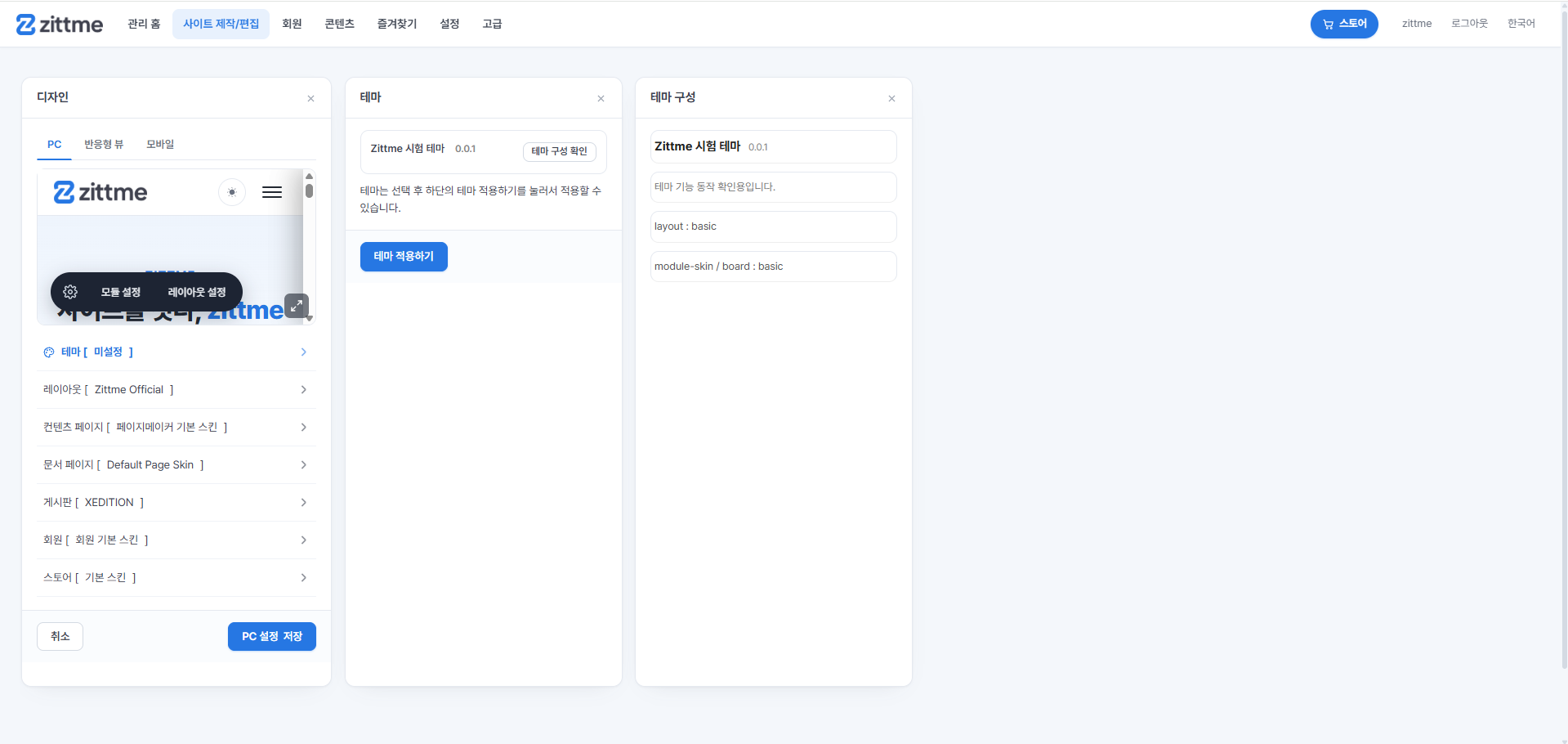Switch to the 반응형 뷰 tab

[104, 145]
